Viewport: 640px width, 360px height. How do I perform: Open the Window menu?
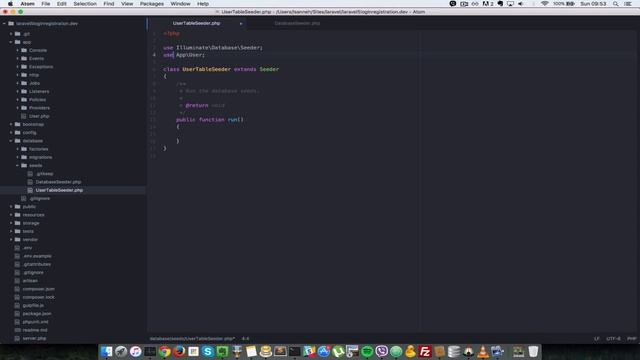[180, 4]
